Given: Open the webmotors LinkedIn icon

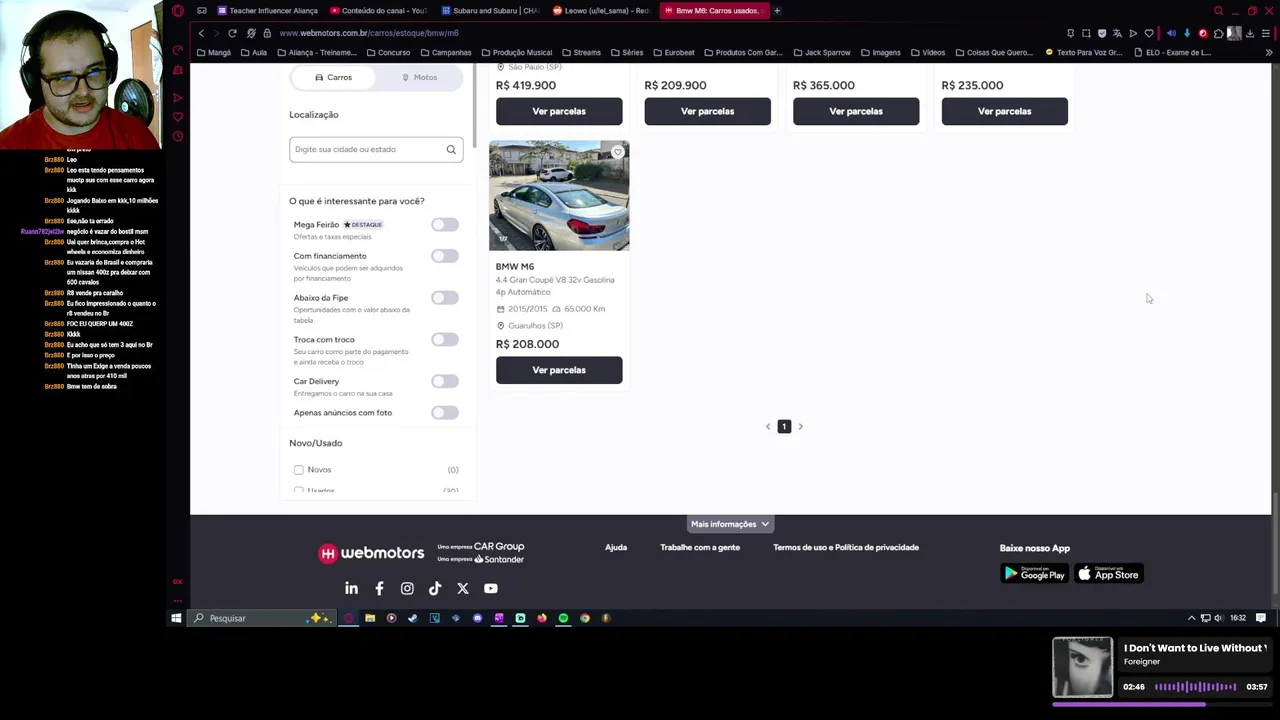Looking at the screenshot, I should [x=351, y=589].
